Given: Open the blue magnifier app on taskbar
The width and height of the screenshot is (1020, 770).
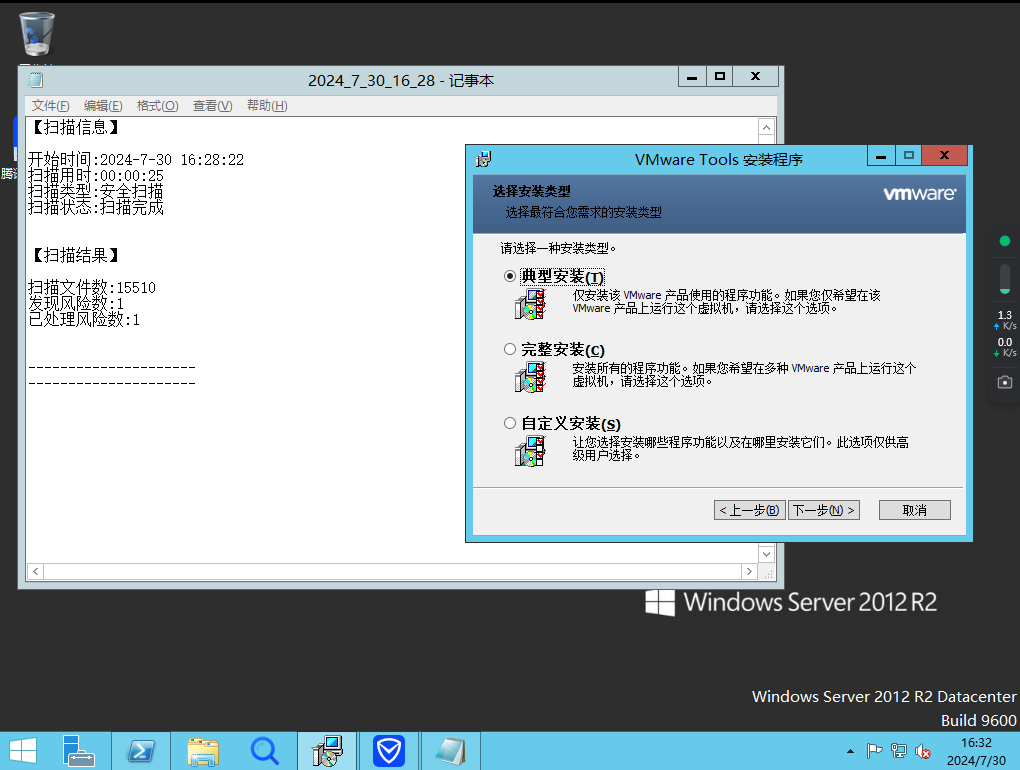Looking at the screenshot, I should [264, 751].
